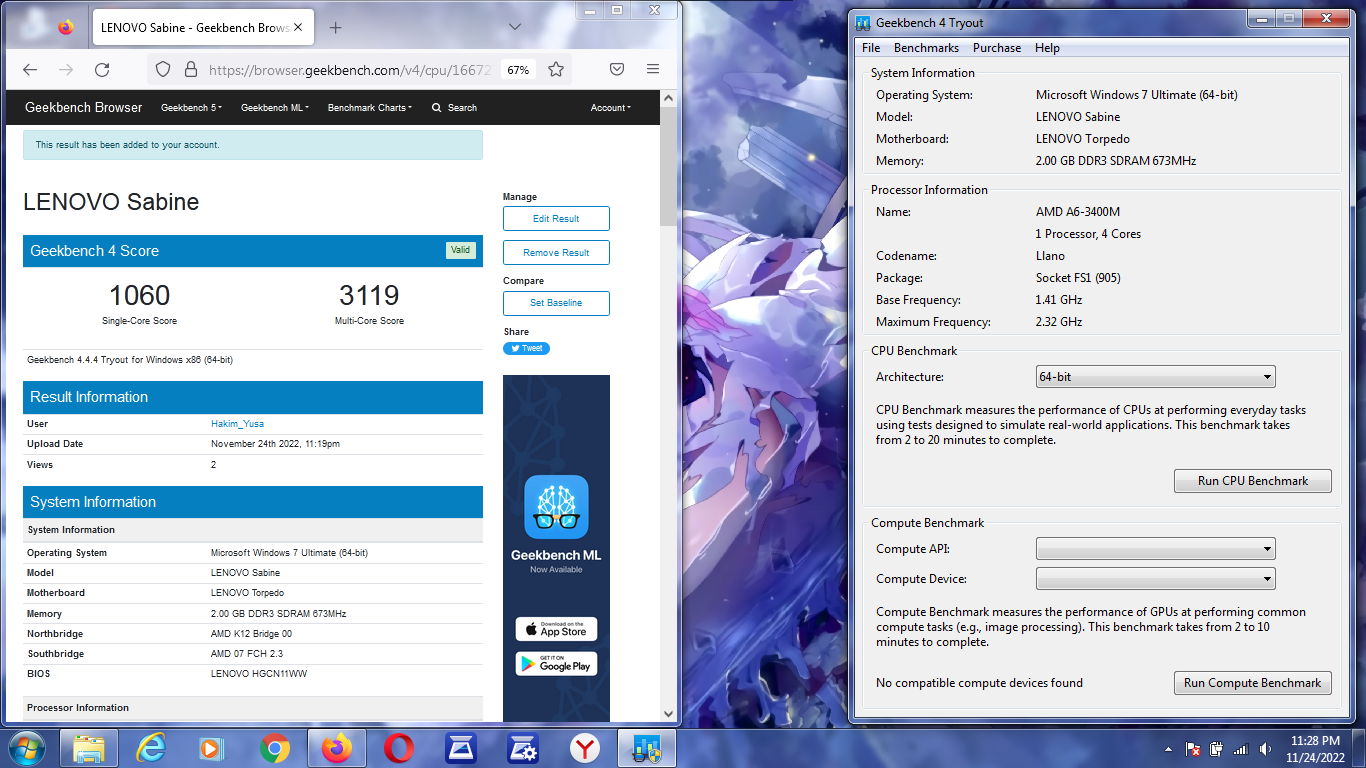The height and width of the screenshot is (768, 1366).
Task: Launch Opera from the taskbar
Action: [x=399, y=748]
